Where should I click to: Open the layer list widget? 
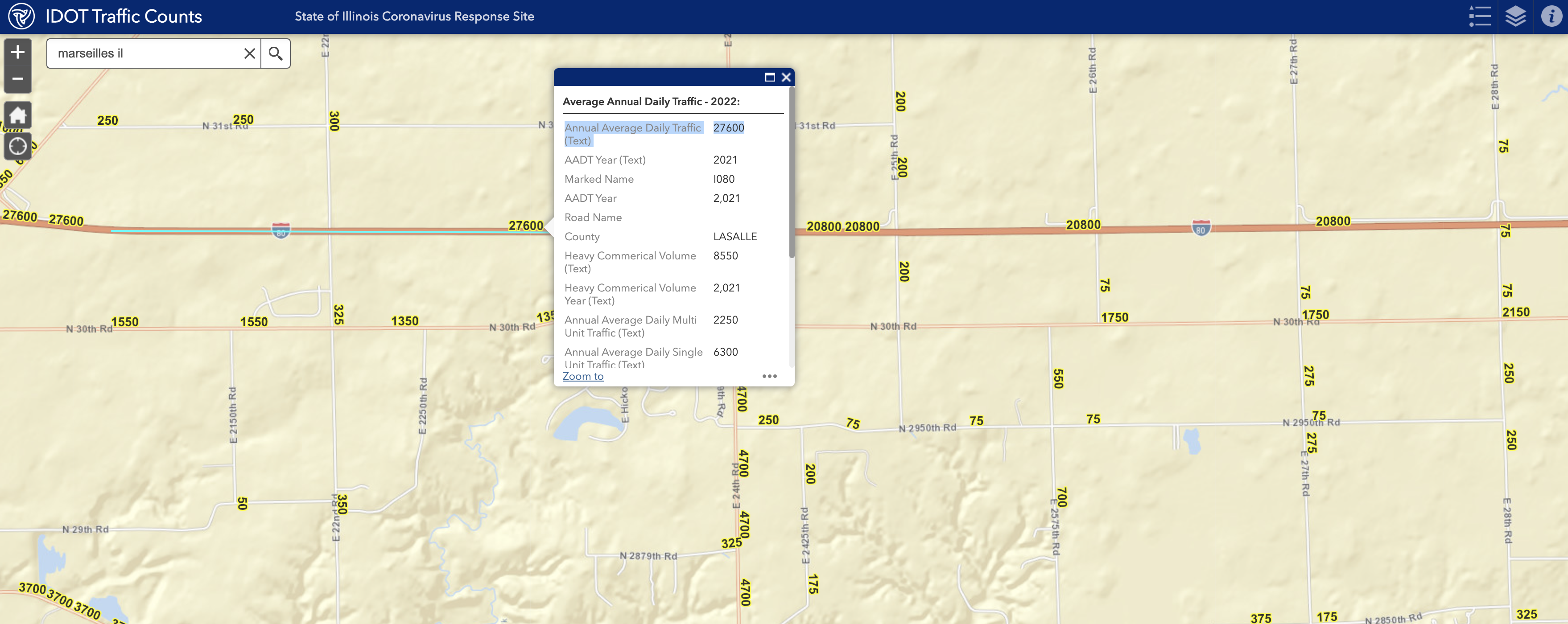(1515, 16)
